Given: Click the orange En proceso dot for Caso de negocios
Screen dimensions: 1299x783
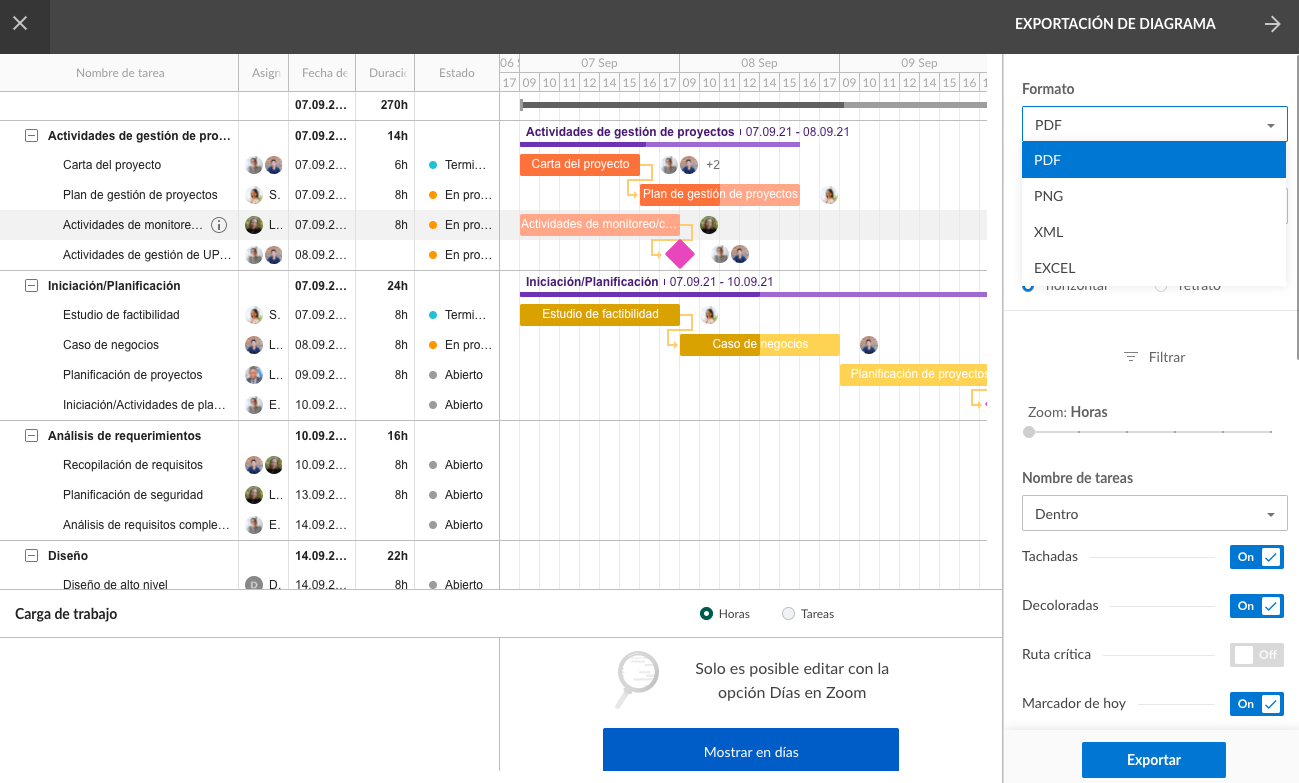Looking at the screenshot, I should tap(431, 344).
